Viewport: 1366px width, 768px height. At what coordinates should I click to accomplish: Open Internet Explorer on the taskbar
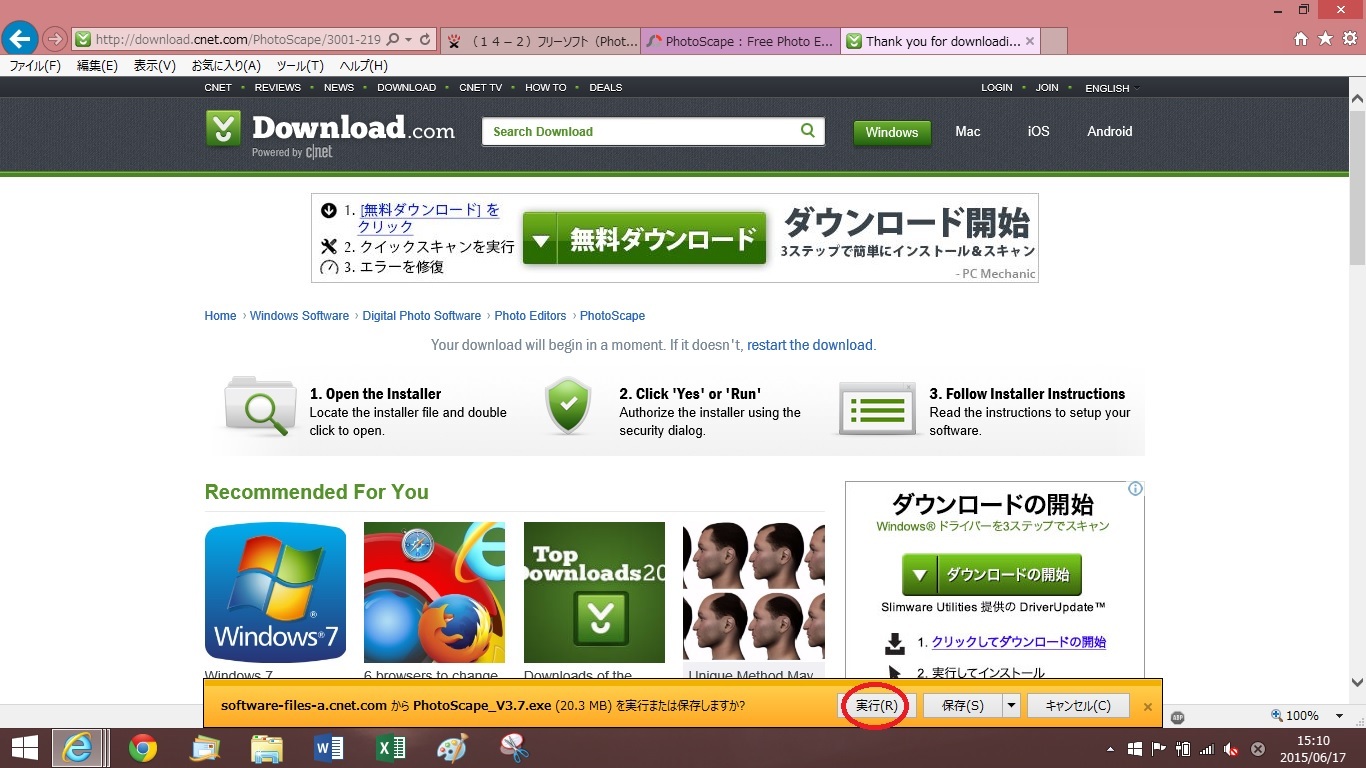pos(78,748)
